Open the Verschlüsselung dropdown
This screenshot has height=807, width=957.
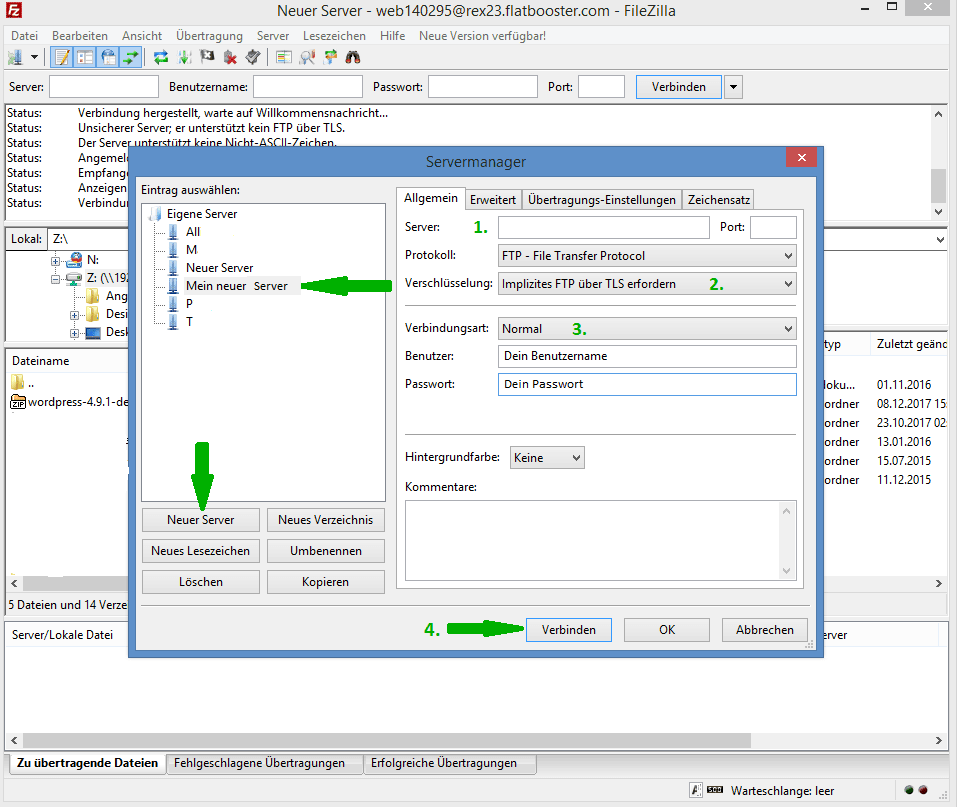click(647, 284)
